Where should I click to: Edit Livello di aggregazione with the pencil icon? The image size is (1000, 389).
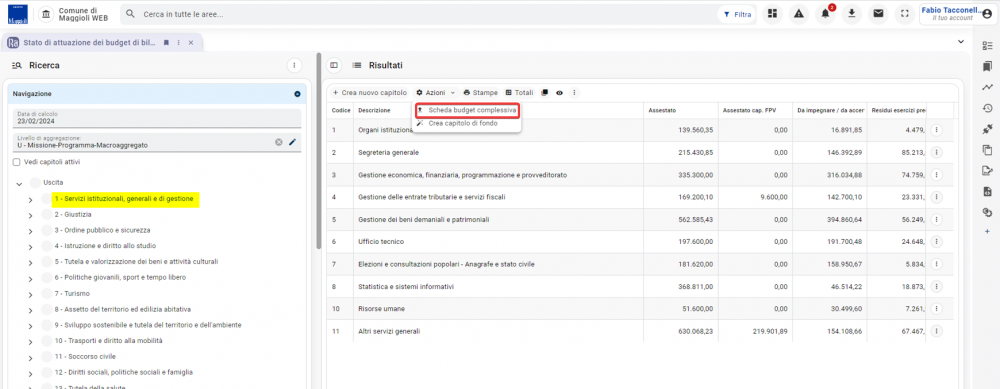point(293,142)
